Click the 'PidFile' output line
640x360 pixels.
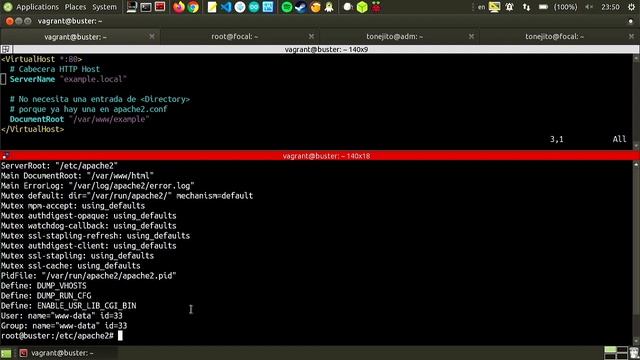[x=89, y=276]
